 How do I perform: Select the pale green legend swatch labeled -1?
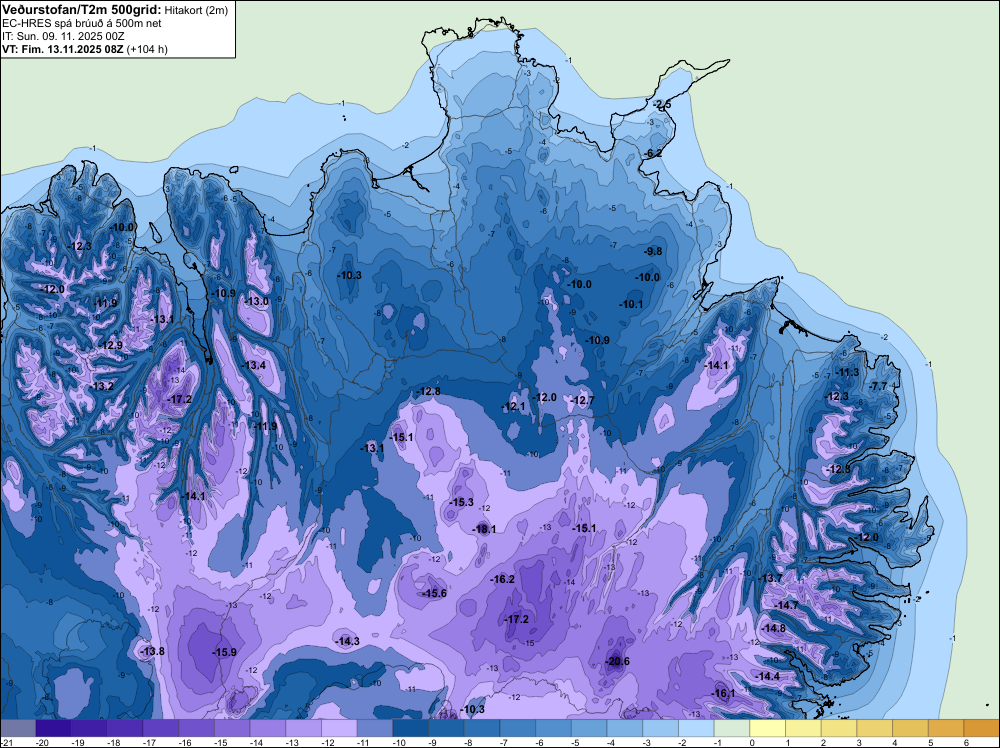(732, 728)
